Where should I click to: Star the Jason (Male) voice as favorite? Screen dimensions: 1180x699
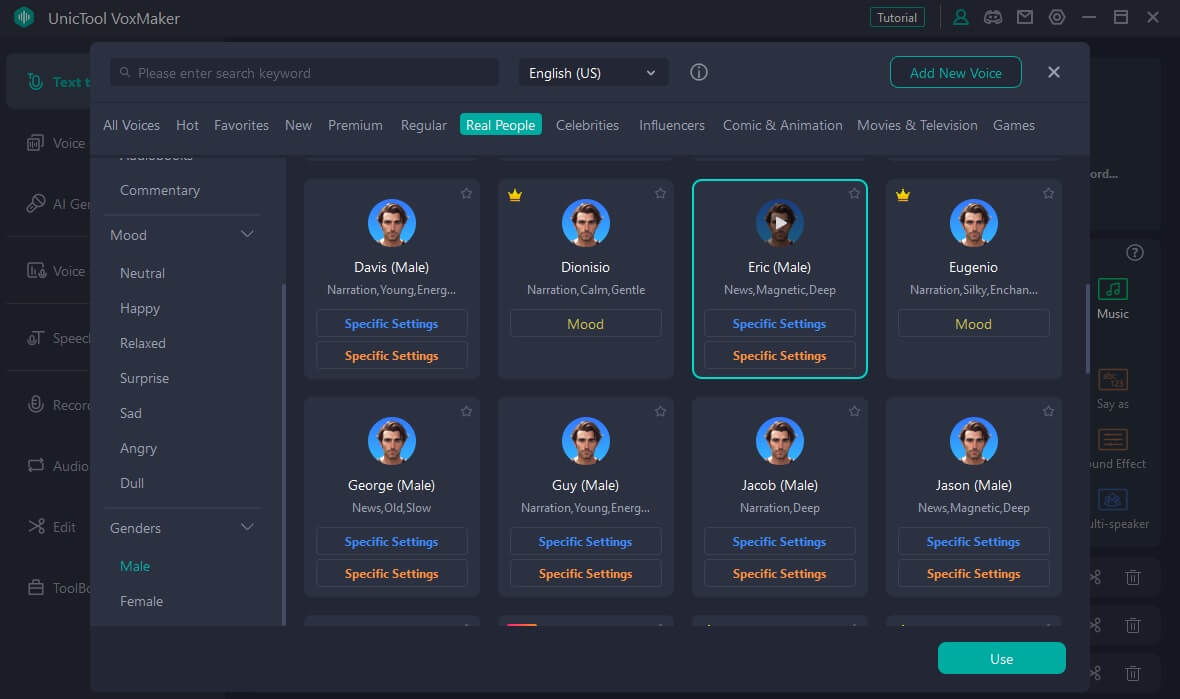pos(1048,411)
